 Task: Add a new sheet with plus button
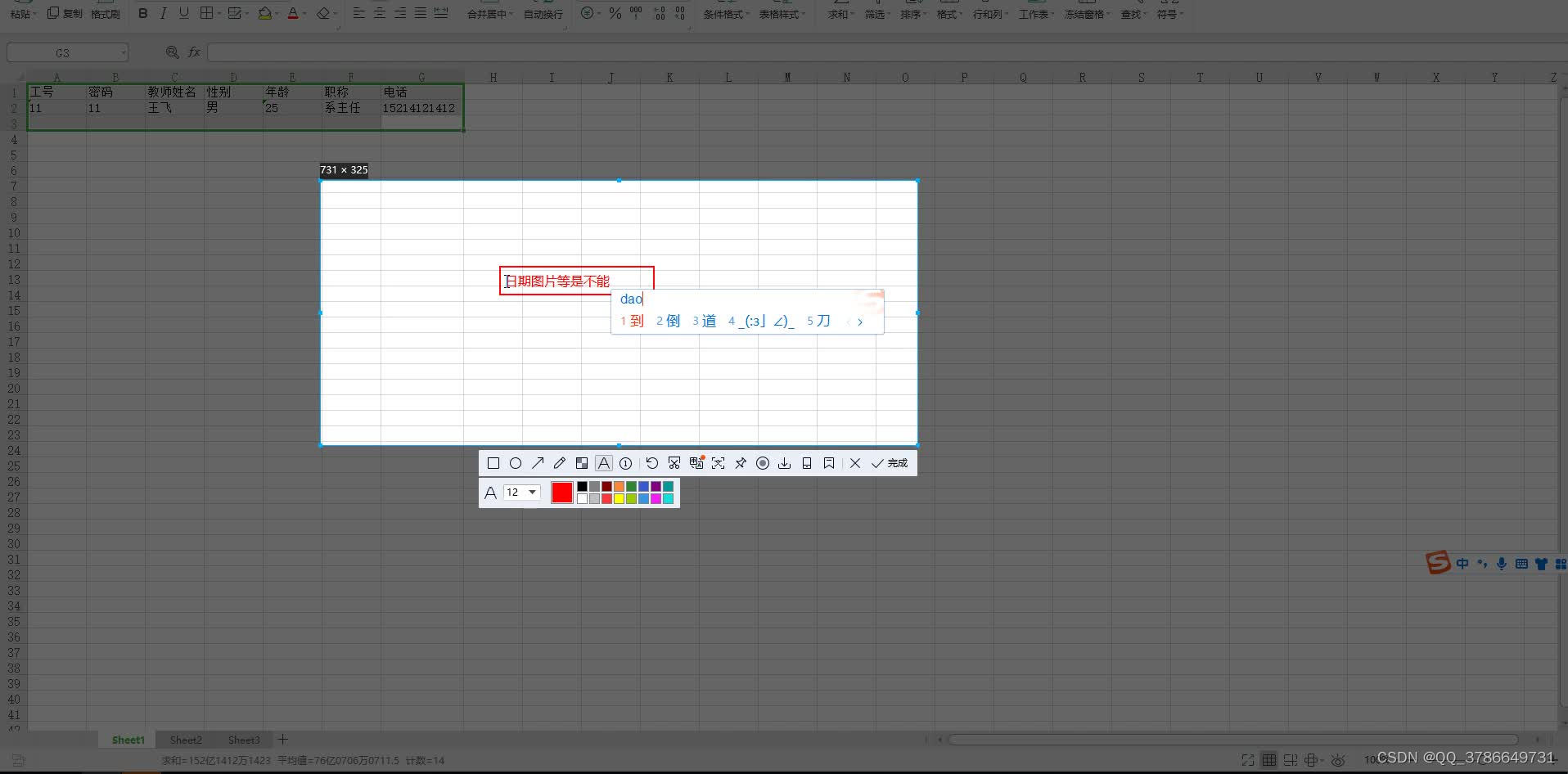point(283,739)
